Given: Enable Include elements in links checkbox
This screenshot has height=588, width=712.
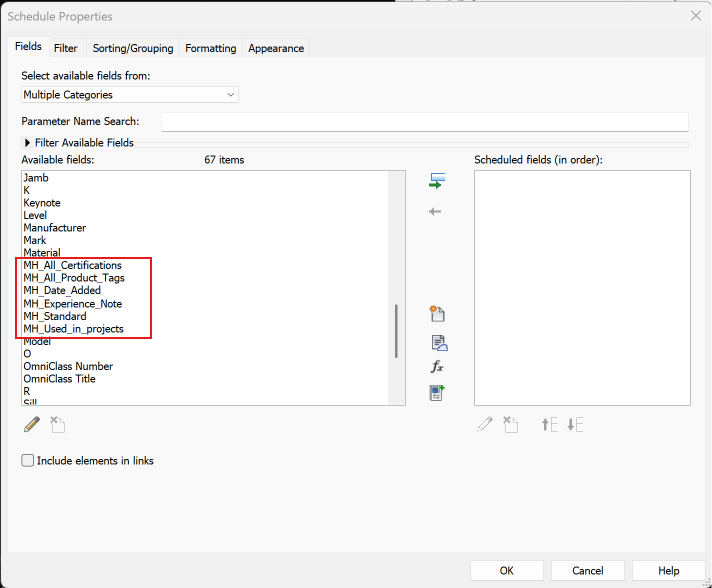Looking at the screenshot, I should (x=28, y=460).
